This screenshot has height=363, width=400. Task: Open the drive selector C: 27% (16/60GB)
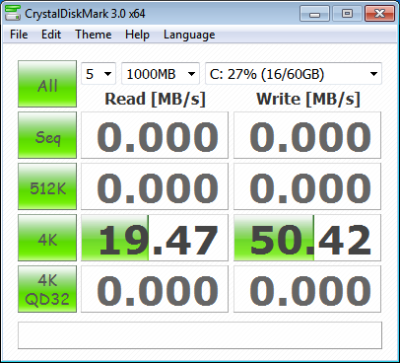coord(293,73)
